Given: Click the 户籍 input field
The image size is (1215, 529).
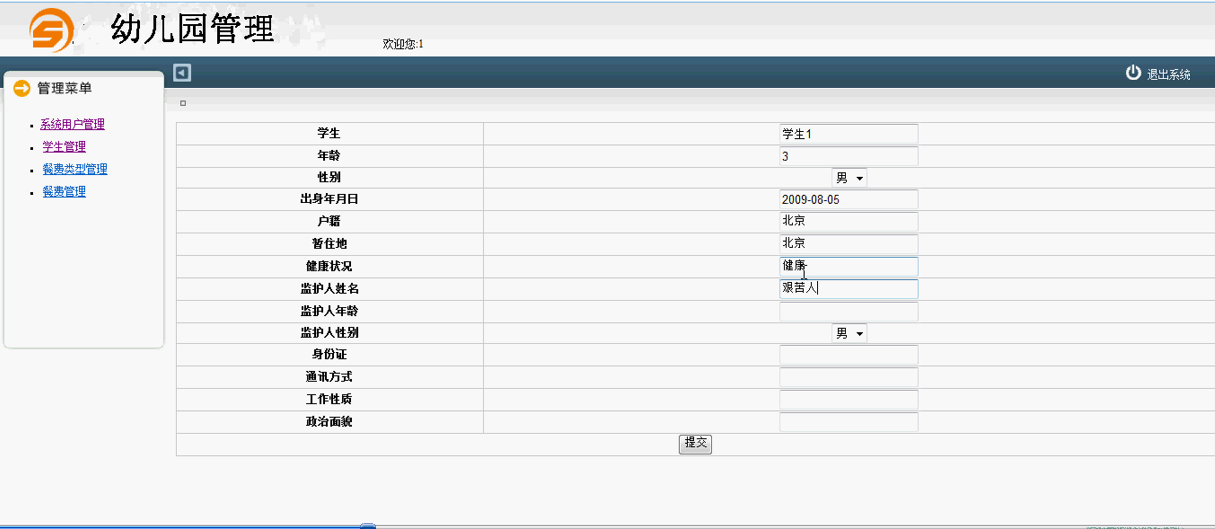Looking at the screenshot, I should tap(848, 222).
